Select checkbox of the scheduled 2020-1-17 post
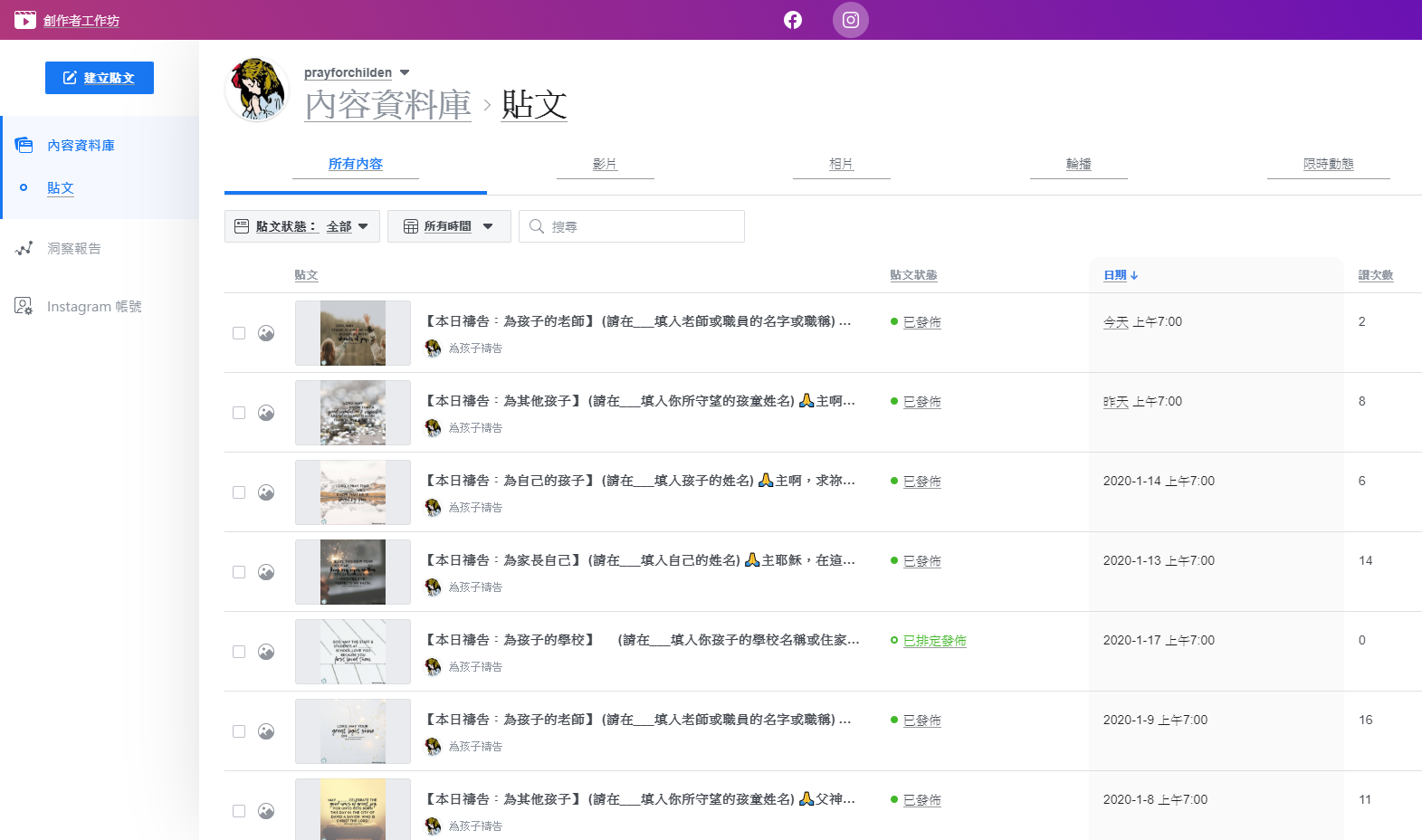The height and width of the screenshot is (840, 1422). pyautogui.click(x=239, y=652)
